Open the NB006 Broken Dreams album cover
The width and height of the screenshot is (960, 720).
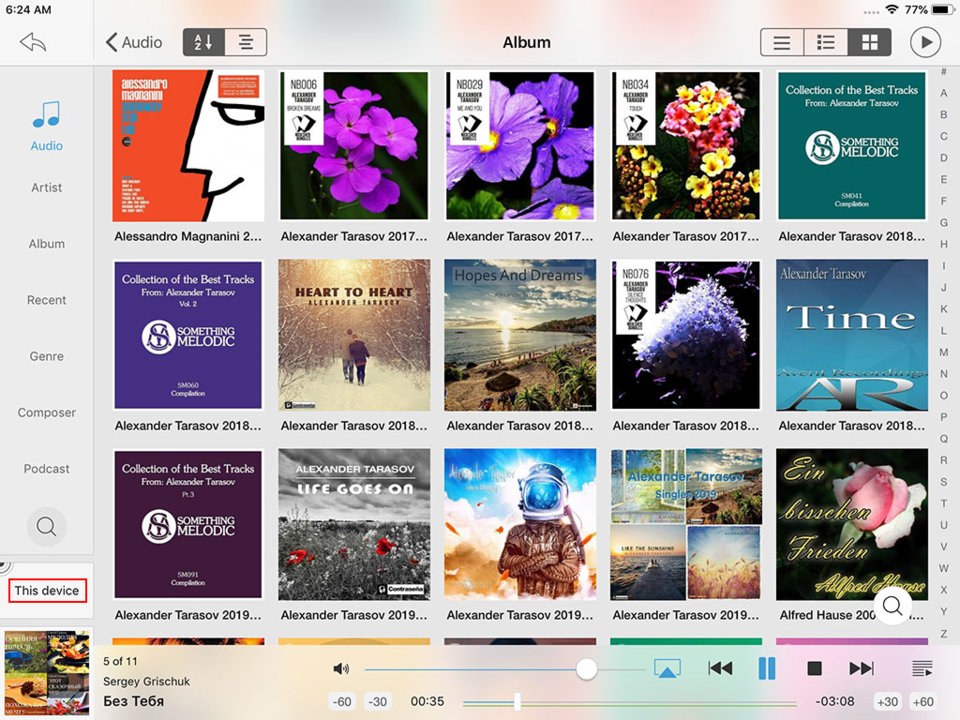click(354, 146)
